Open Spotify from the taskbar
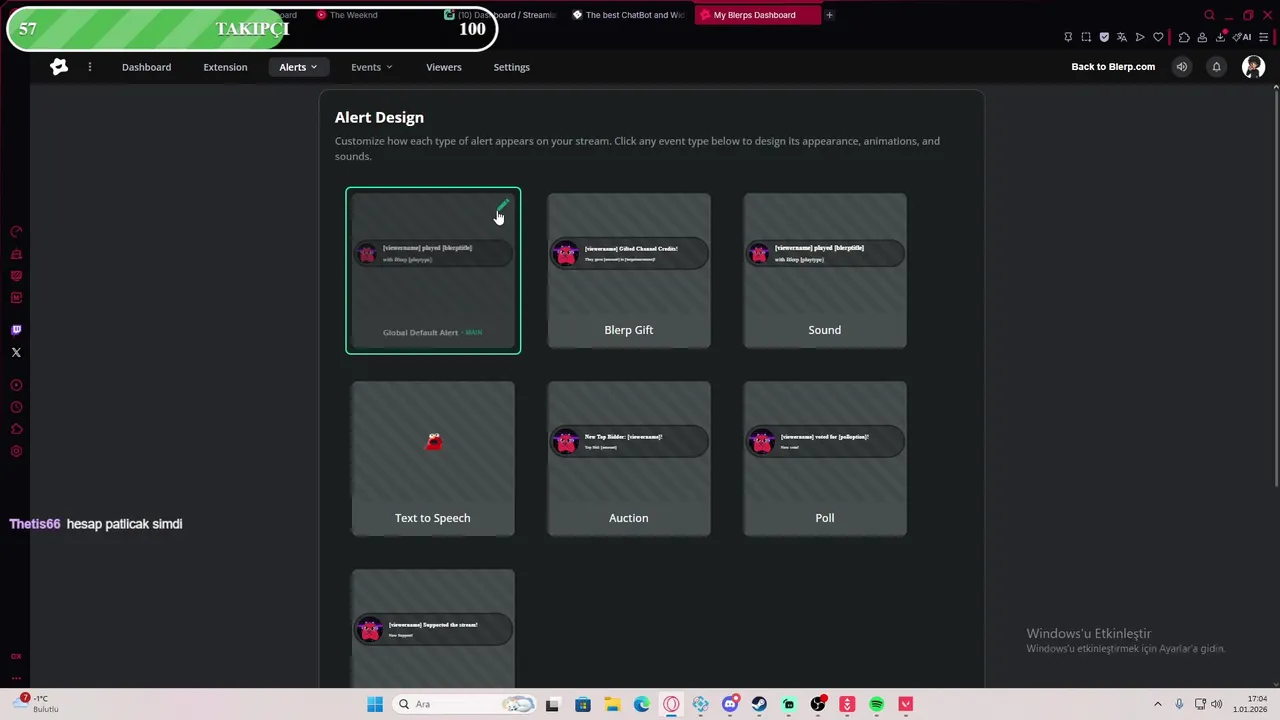Image resolution: width=1280 pixels, height=720 pixels. (876, 704)
